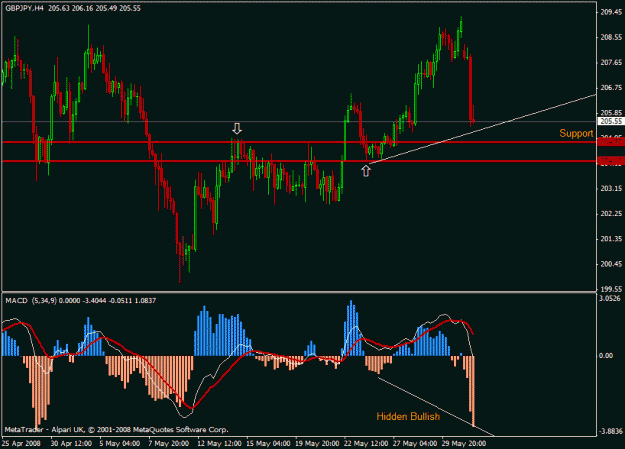The height and width of the screenshot is (449, 625).
Task: Click the lower red support price tag on axis
Action: pos(611,161)
